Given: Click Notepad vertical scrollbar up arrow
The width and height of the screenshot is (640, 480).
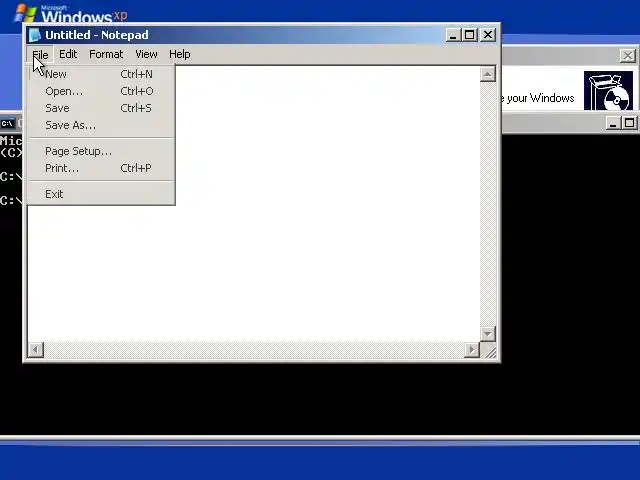Looking at the screenshot, I should [x=488, y=74].
